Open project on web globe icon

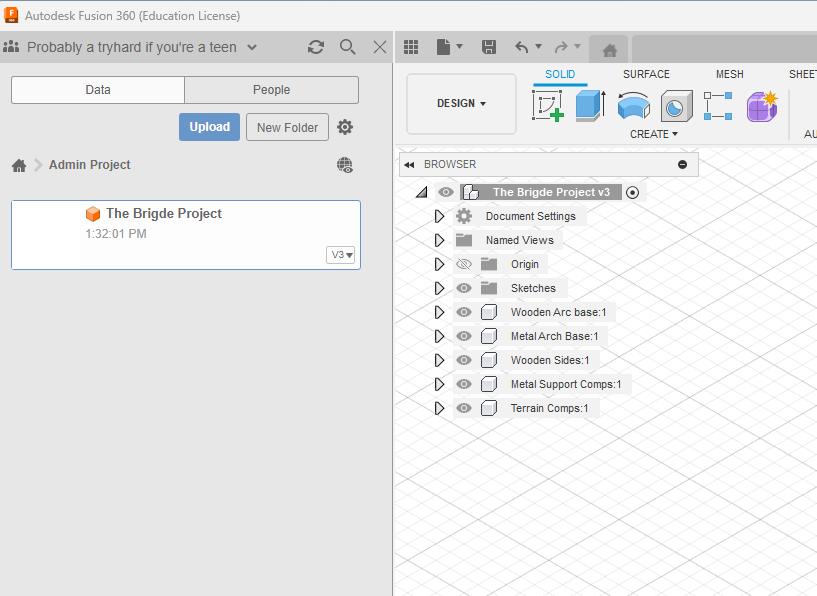345,165
